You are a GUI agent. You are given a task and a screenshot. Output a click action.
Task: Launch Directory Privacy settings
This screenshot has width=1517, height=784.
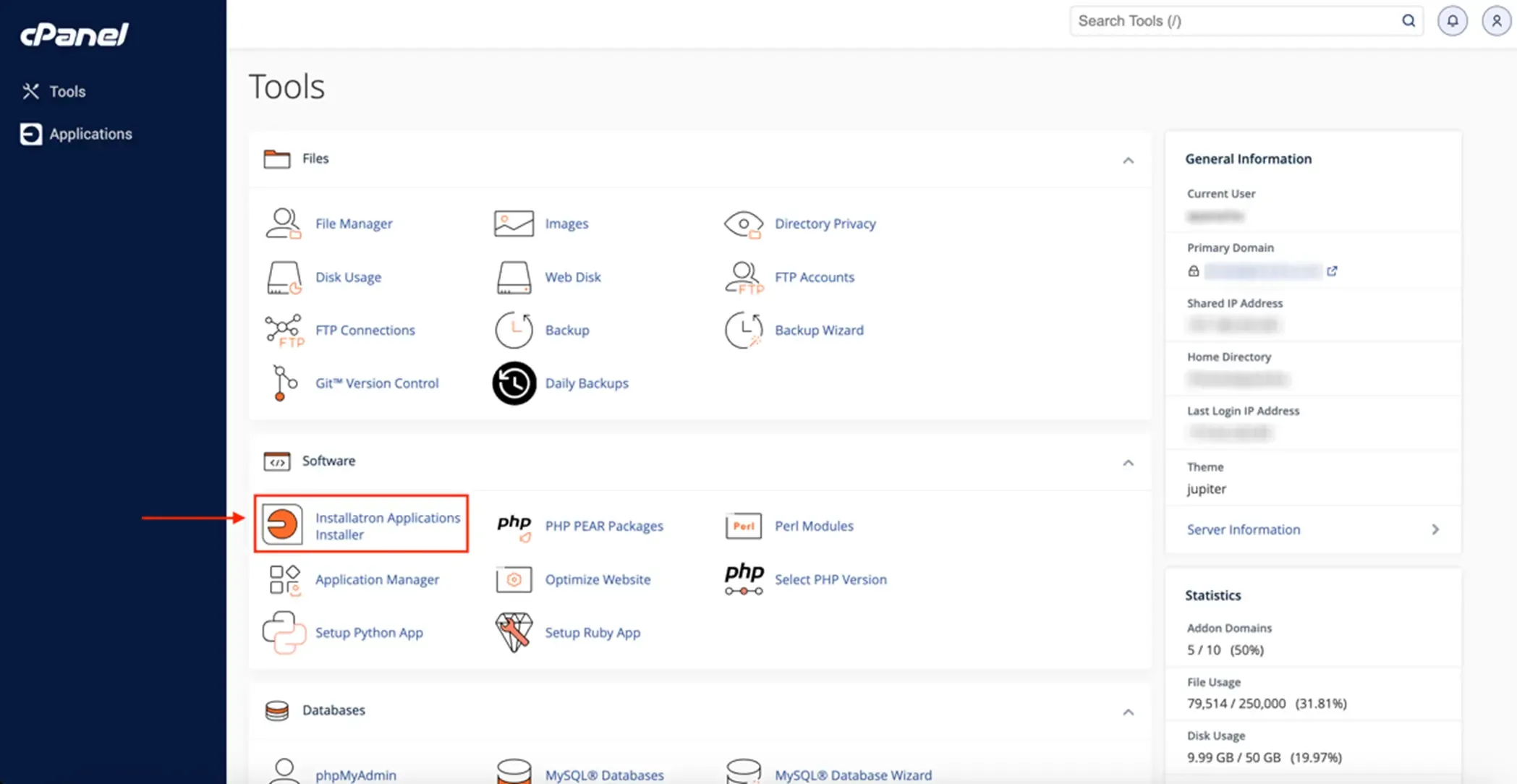825,223
